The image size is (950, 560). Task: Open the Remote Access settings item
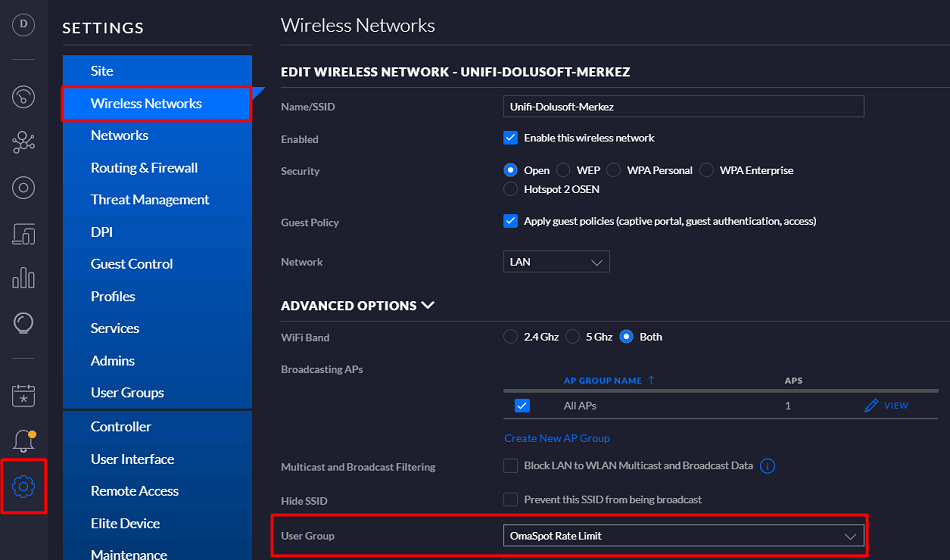(157, 491)
